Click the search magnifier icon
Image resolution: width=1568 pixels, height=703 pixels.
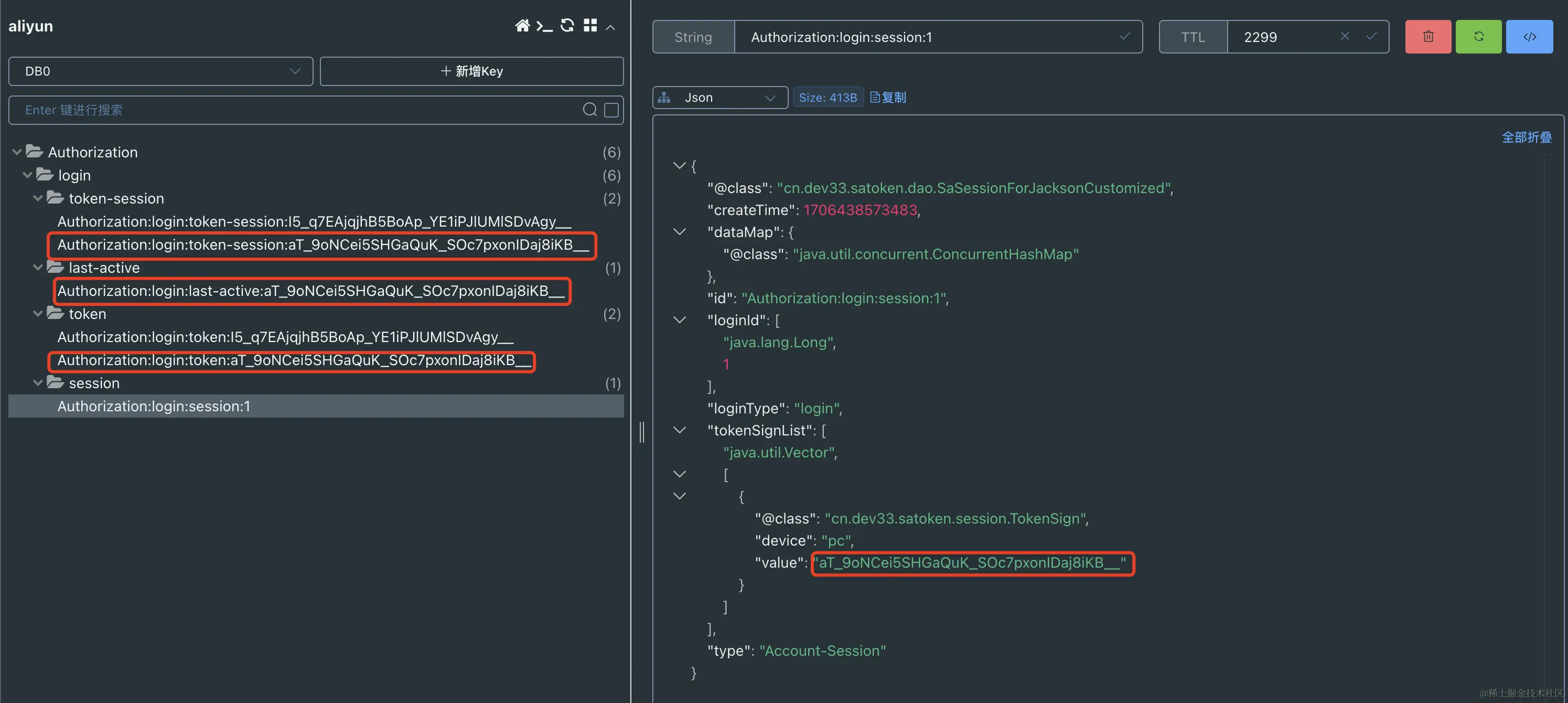pyautogui.click(x=589, y=110)
